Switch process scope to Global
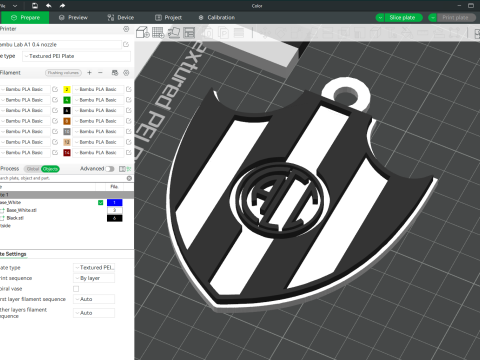The height and width of the screenshot is (360, 480). coord(33,169)
